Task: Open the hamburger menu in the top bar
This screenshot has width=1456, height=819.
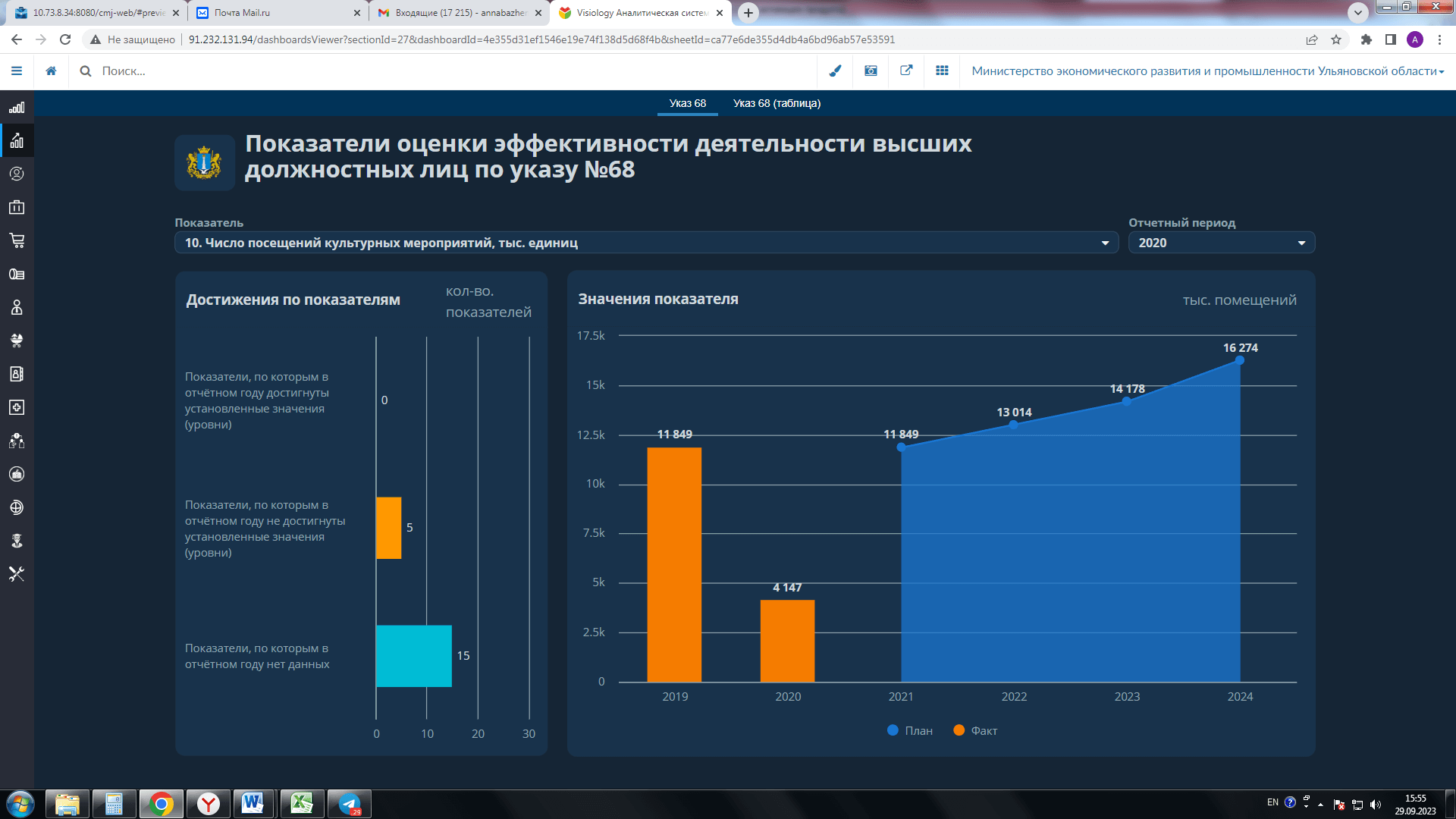Action: pos(17,71)
